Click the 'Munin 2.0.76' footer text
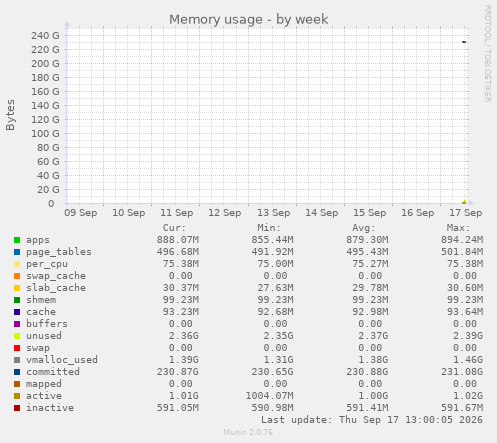 coord(248,432)
